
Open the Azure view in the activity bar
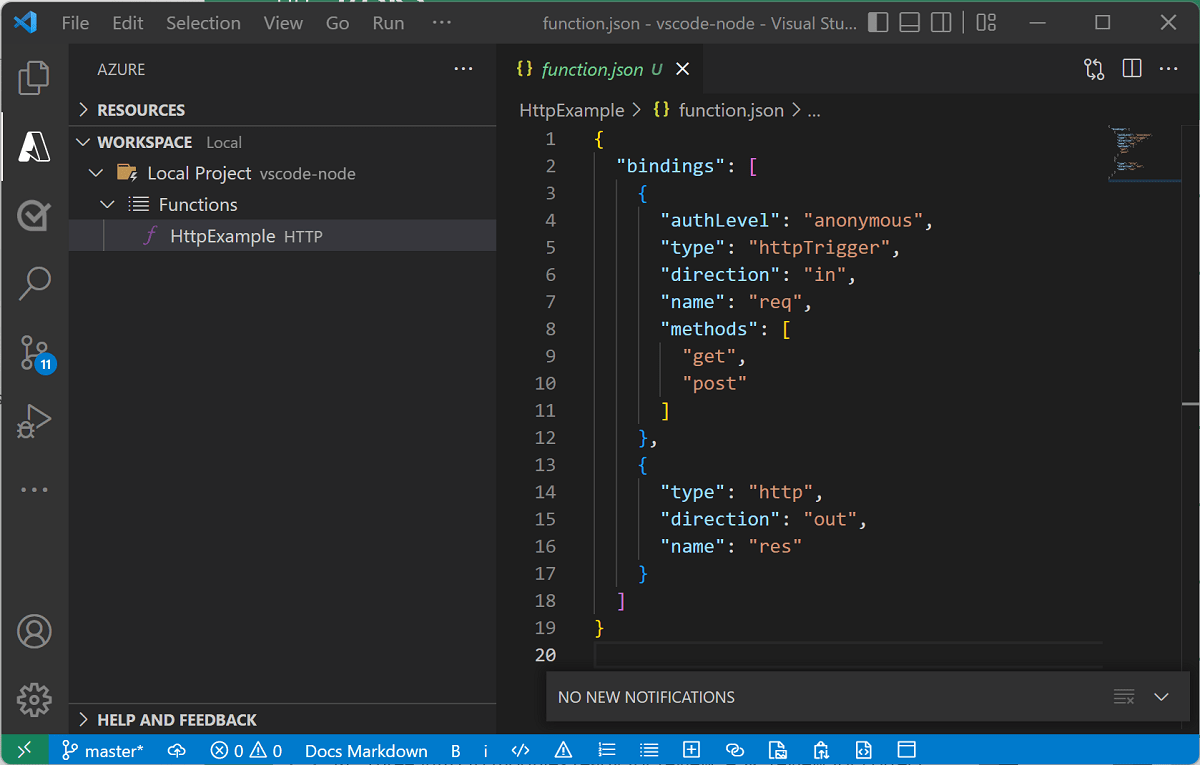[34, 147]
